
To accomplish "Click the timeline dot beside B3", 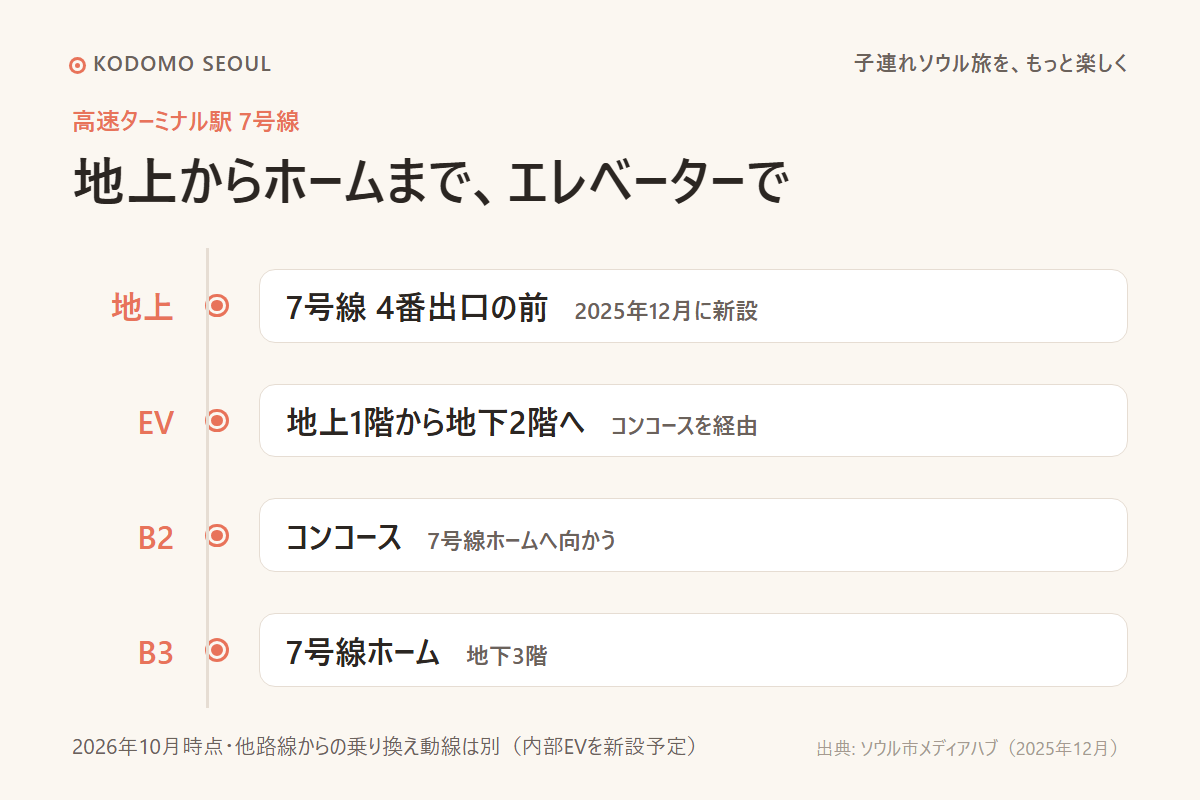I will [x=218, y=651].
